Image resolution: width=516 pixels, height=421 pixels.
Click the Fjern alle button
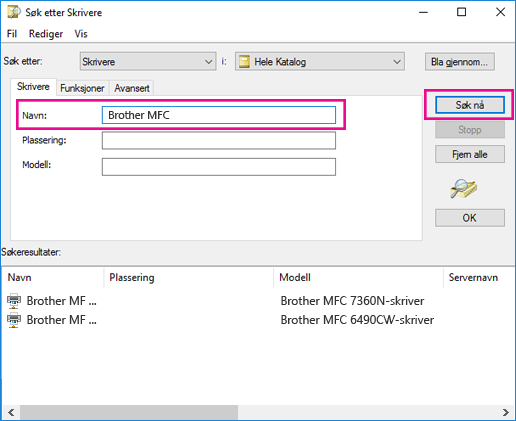click(x=470, y=154)
